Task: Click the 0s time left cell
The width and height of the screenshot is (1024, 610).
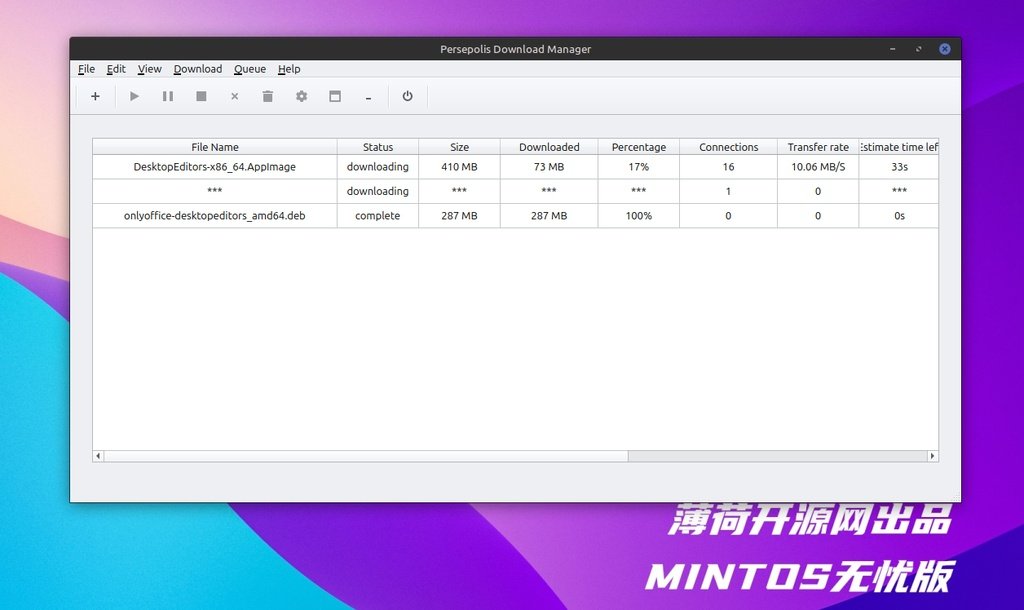Action: (x=899, y=216)
